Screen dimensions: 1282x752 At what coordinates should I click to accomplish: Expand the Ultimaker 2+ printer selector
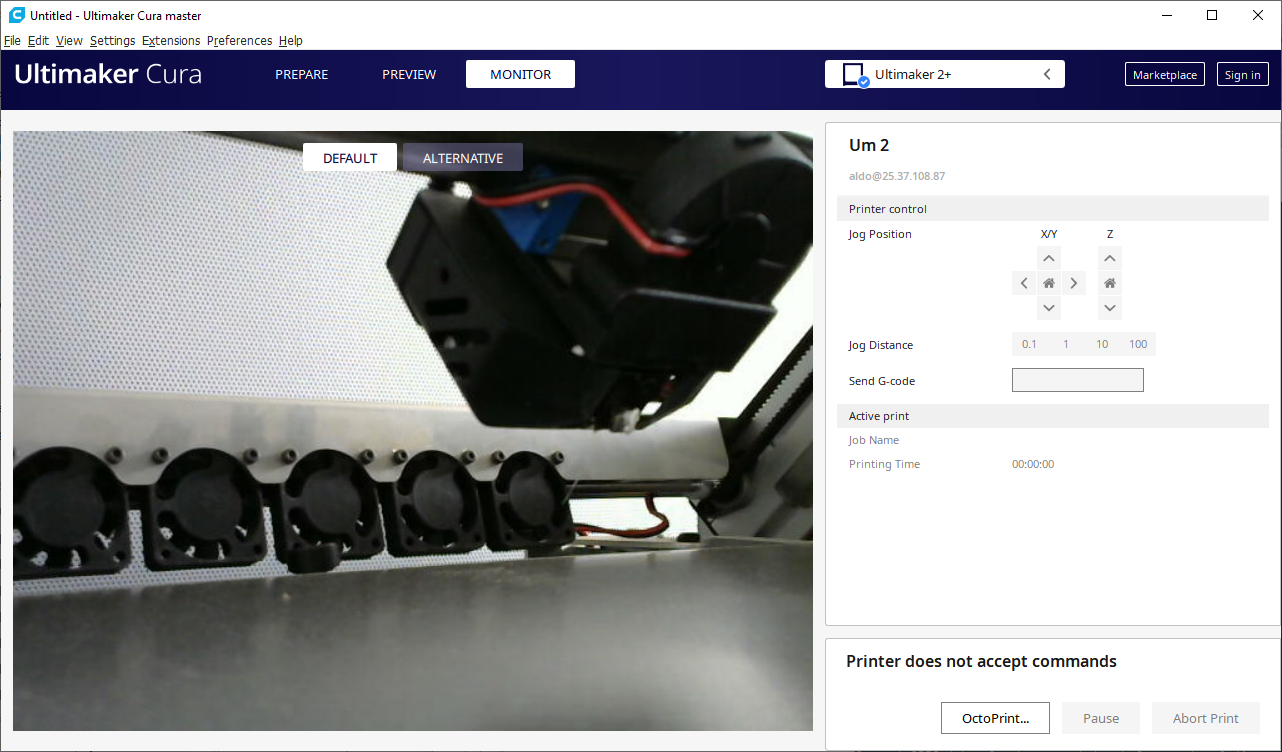click(x=1046, y=73)
